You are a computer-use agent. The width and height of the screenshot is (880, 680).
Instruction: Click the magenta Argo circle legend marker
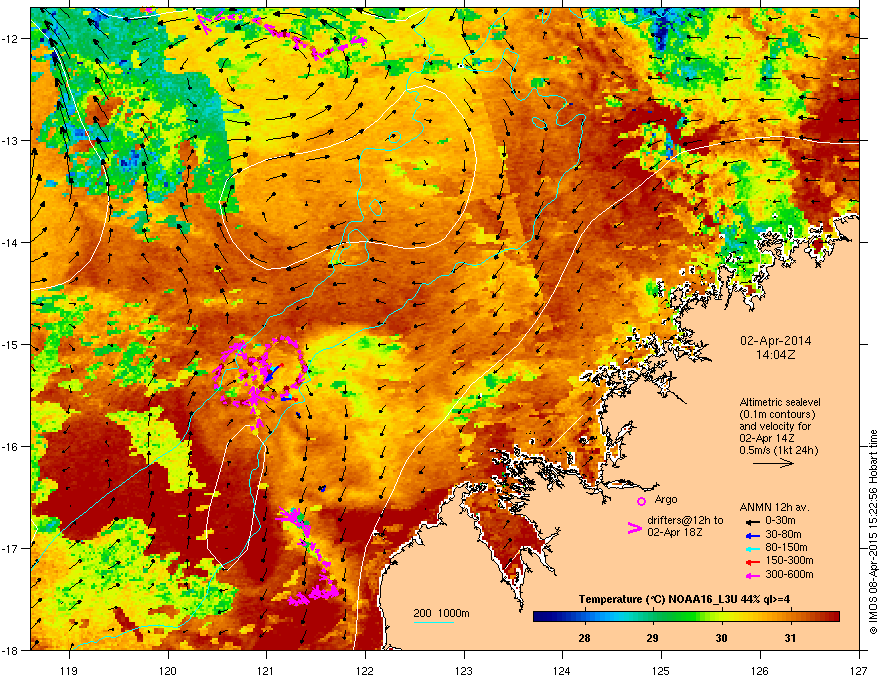641,501
